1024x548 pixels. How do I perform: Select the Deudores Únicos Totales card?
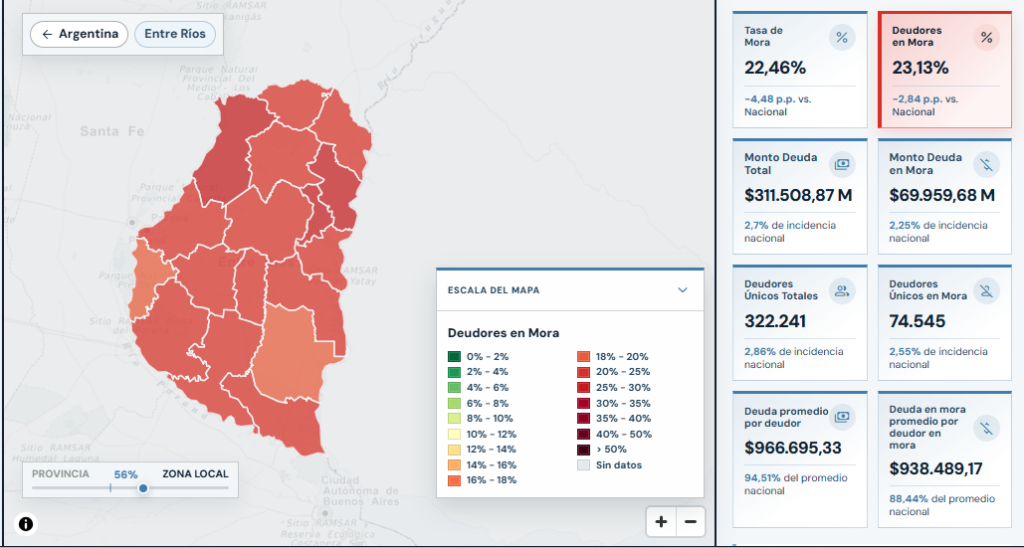(x=799, y=323)
